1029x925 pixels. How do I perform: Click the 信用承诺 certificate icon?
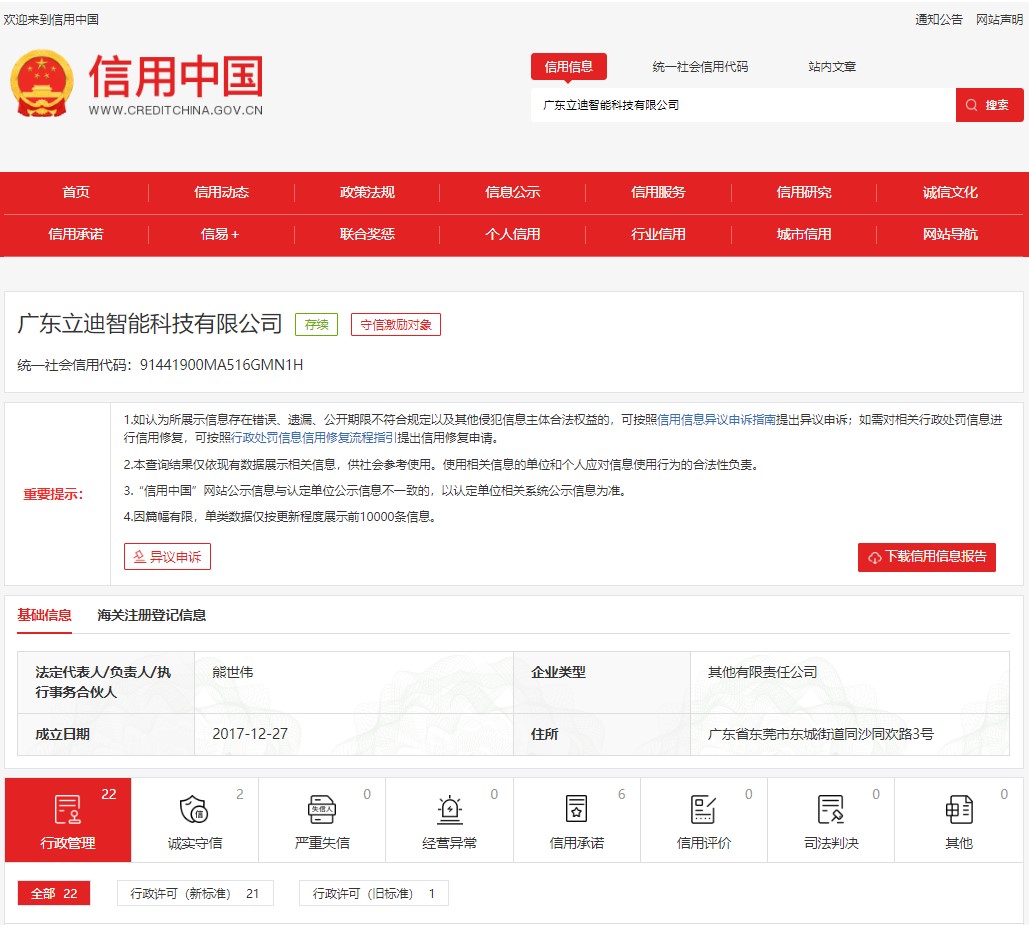pyautogui.click(x=576, y=810)
